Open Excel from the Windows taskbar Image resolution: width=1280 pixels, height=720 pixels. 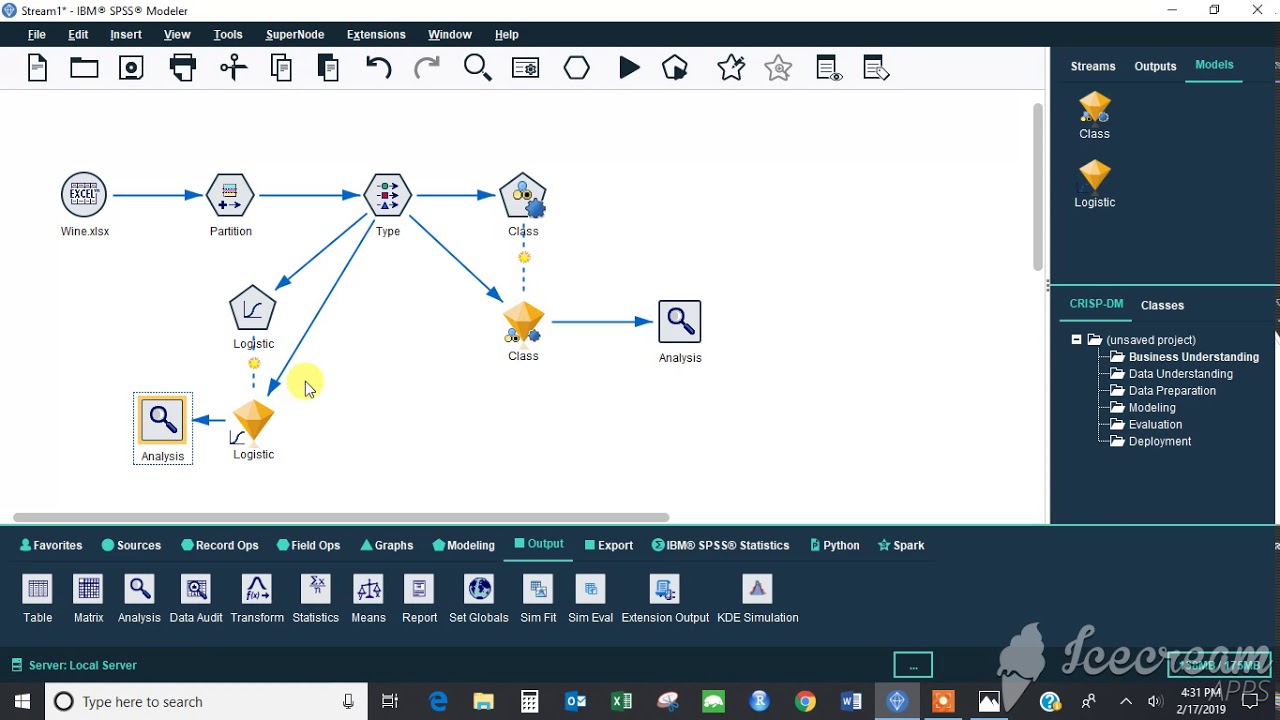point(621,702)
